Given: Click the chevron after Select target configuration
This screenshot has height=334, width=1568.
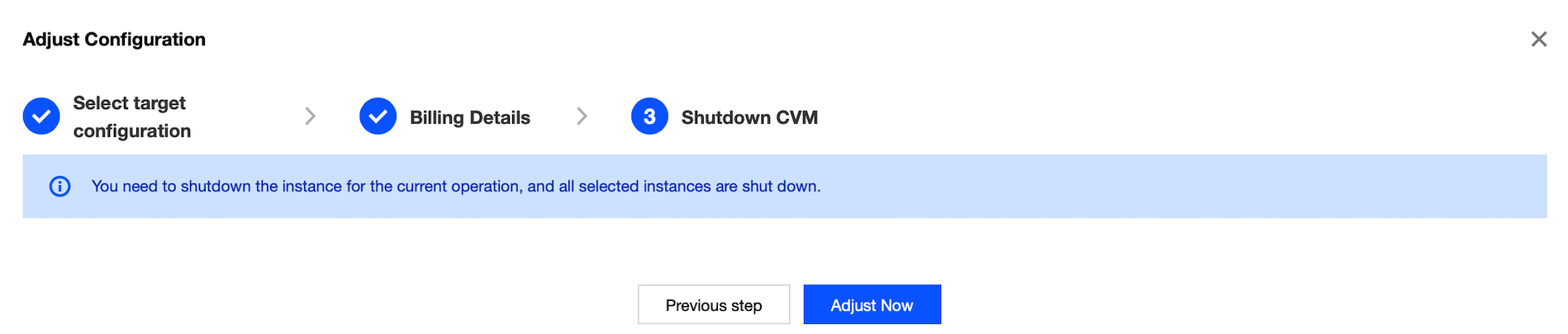Looking at the screenshot, I should coord(310,117).
